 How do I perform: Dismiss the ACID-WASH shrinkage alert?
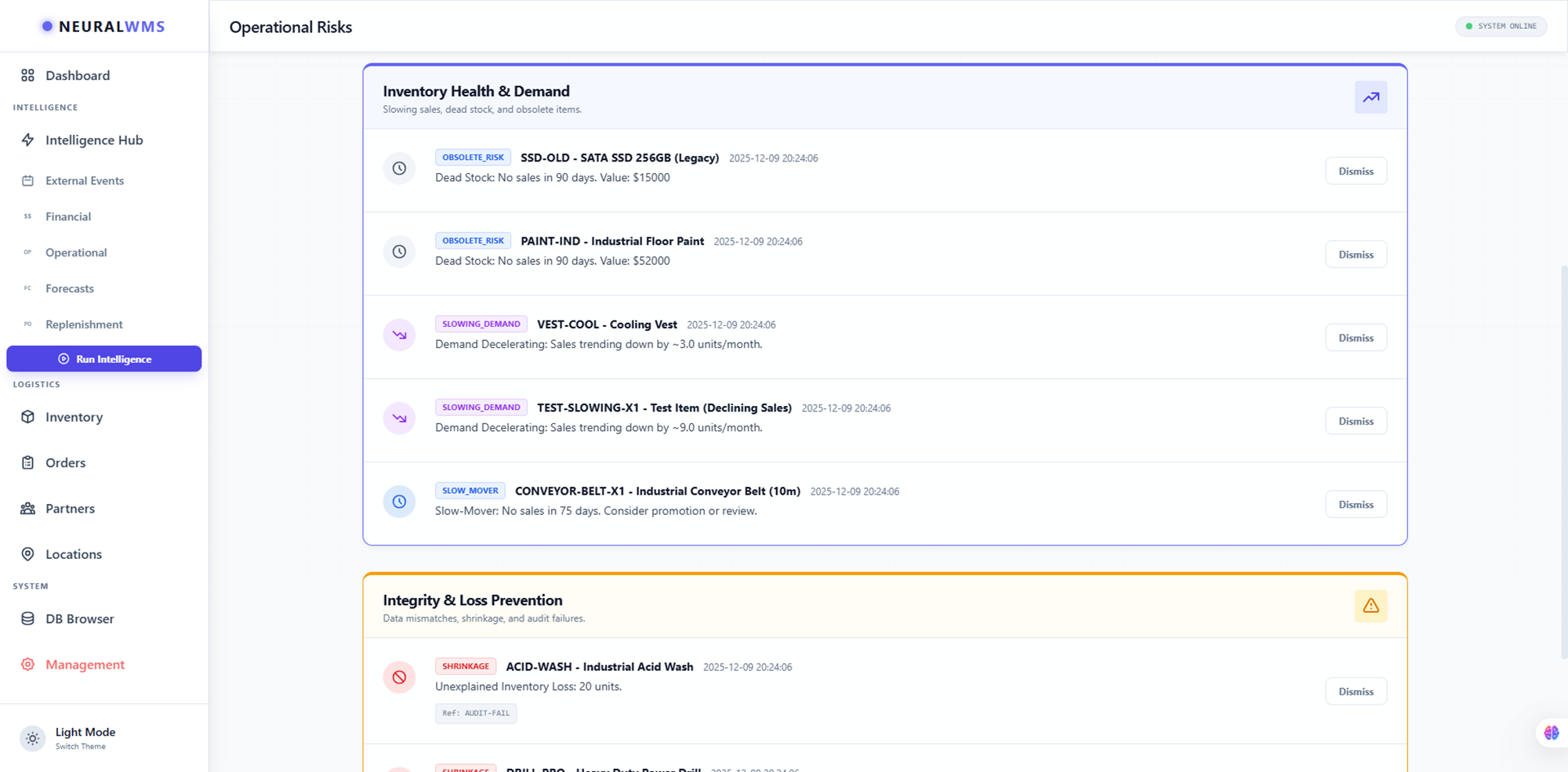[1356, 692]
